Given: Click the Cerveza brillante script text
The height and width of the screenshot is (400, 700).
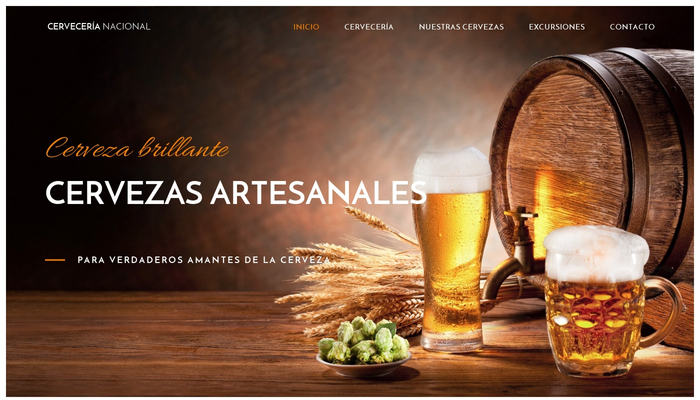Looking at the screenshot, I should (x=137, y=148).
